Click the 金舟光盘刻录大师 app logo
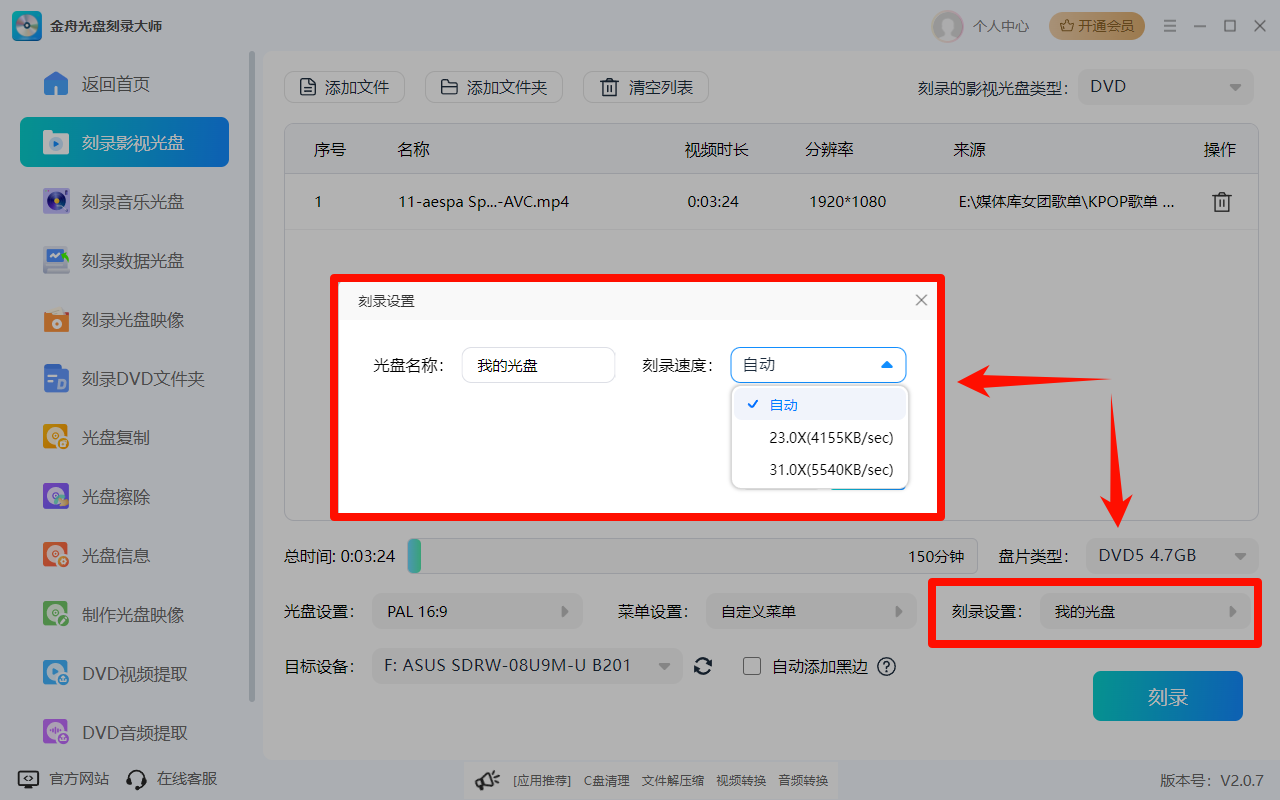The height and width of the screenshot is (800, 1280). point(27,26)
